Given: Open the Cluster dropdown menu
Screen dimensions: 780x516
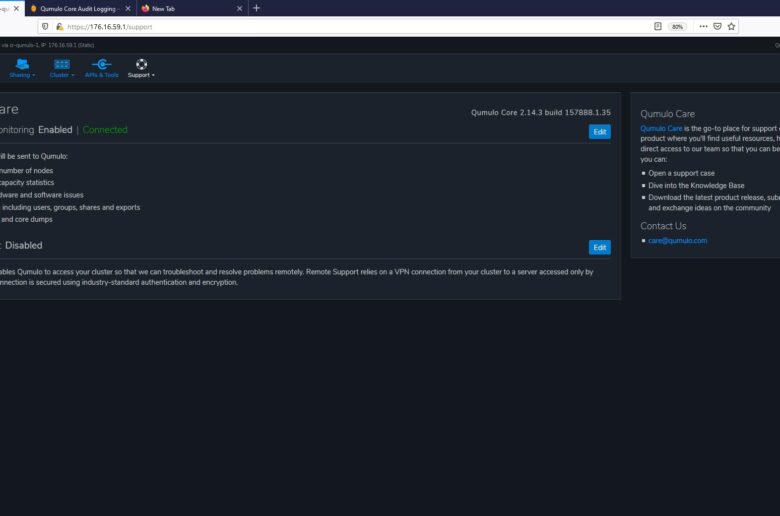Looking at the screenshot, I should (62, 68).
